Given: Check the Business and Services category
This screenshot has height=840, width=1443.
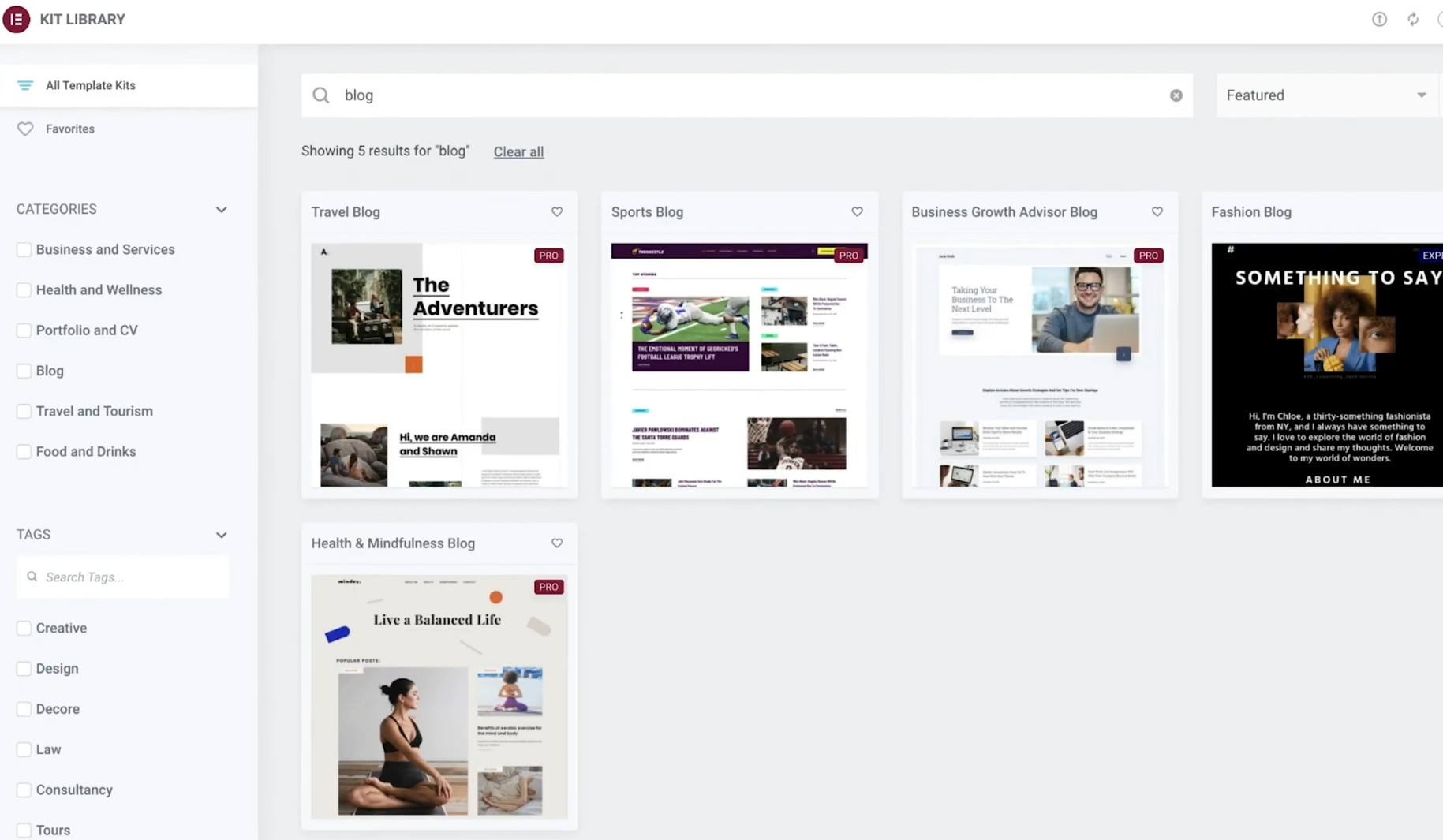Looking at the screenshot, I should tap(24, 249).
